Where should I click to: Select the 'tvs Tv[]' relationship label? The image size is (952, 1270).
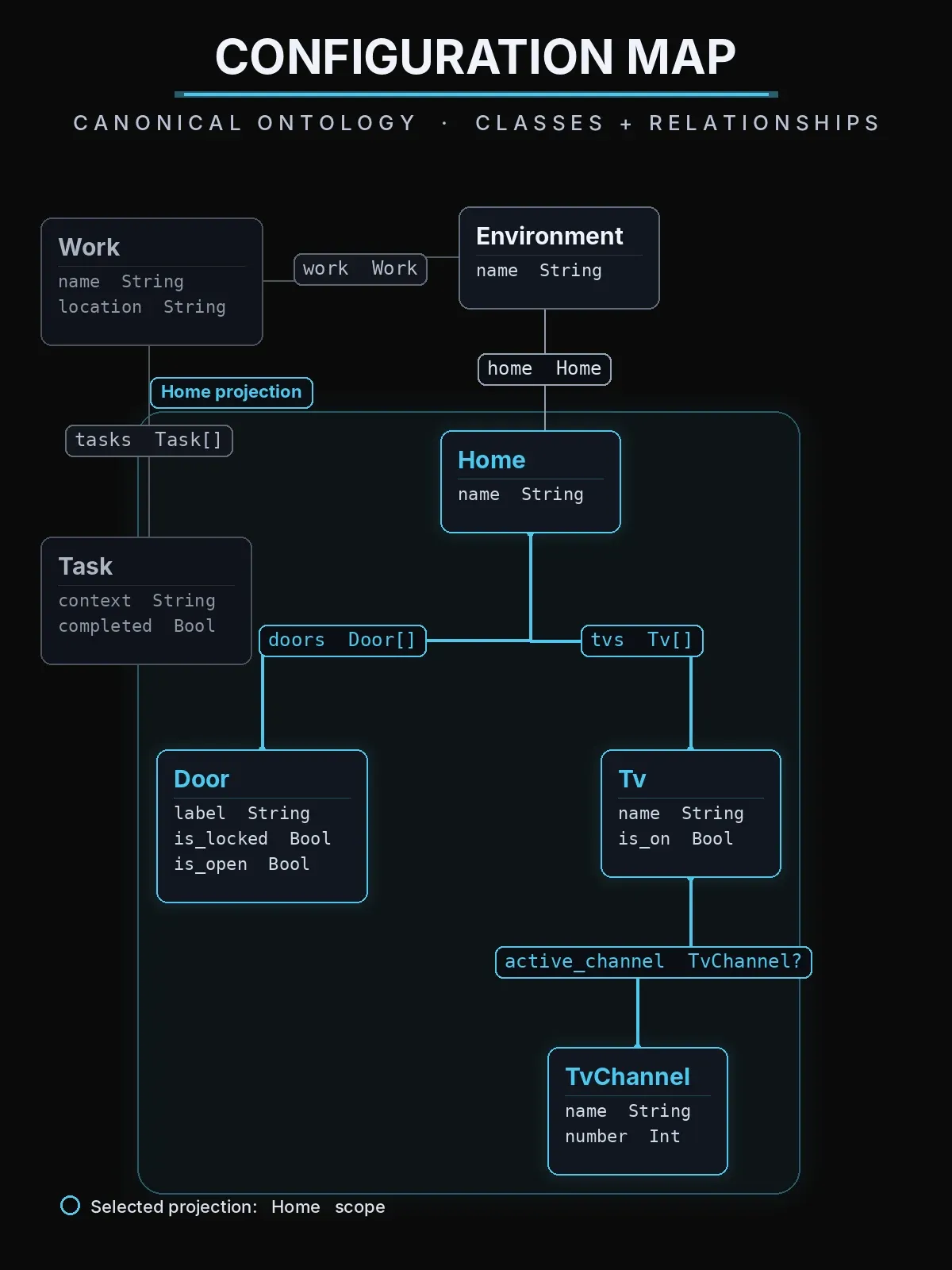tap(642, 641)
